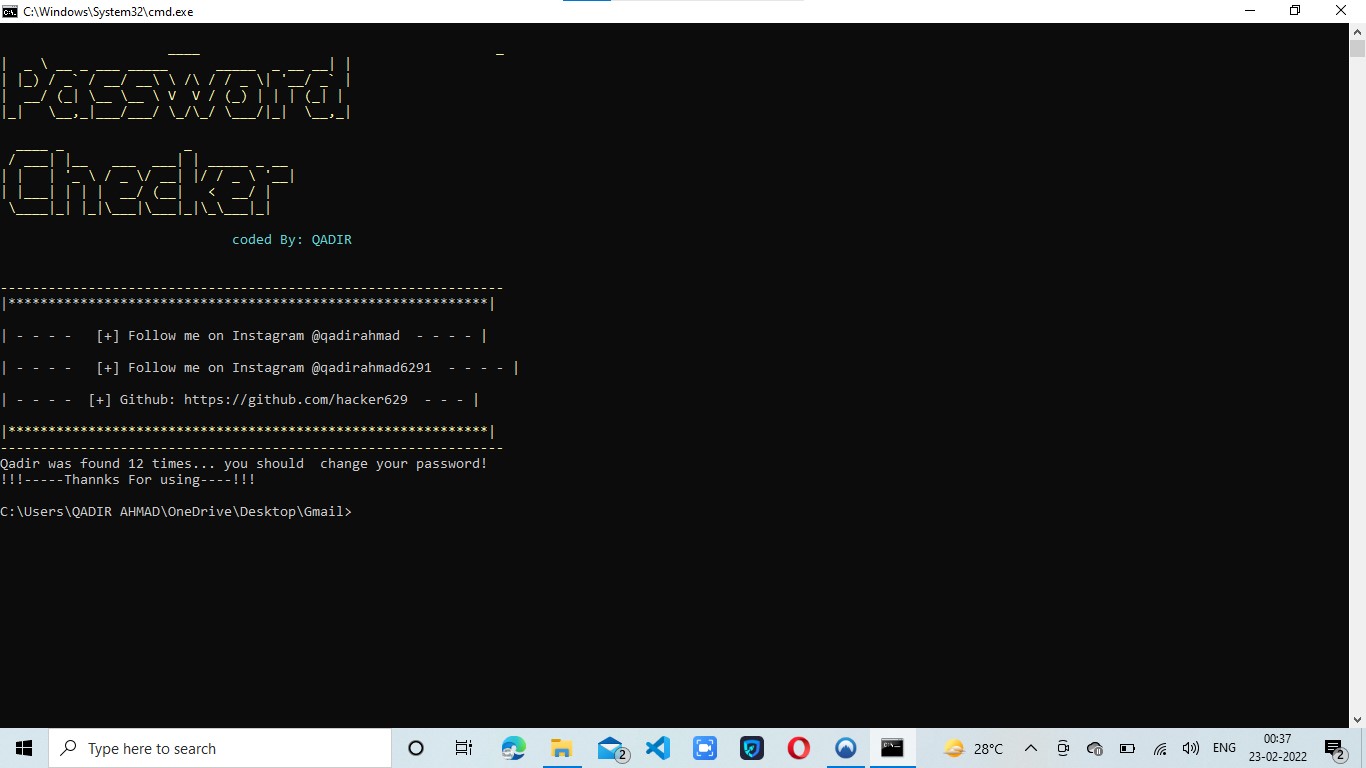Open the NordVPN taskbar icon
1366x768 pixels.
tap(845, 748)
